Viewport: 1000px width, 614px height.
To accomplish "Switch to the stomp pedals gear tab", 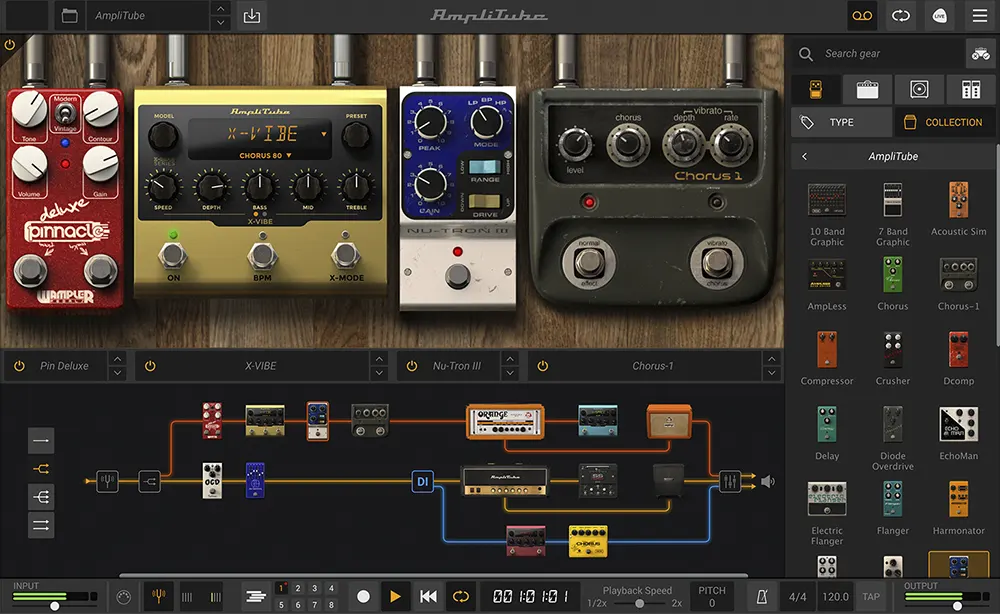I will point(816,89).
